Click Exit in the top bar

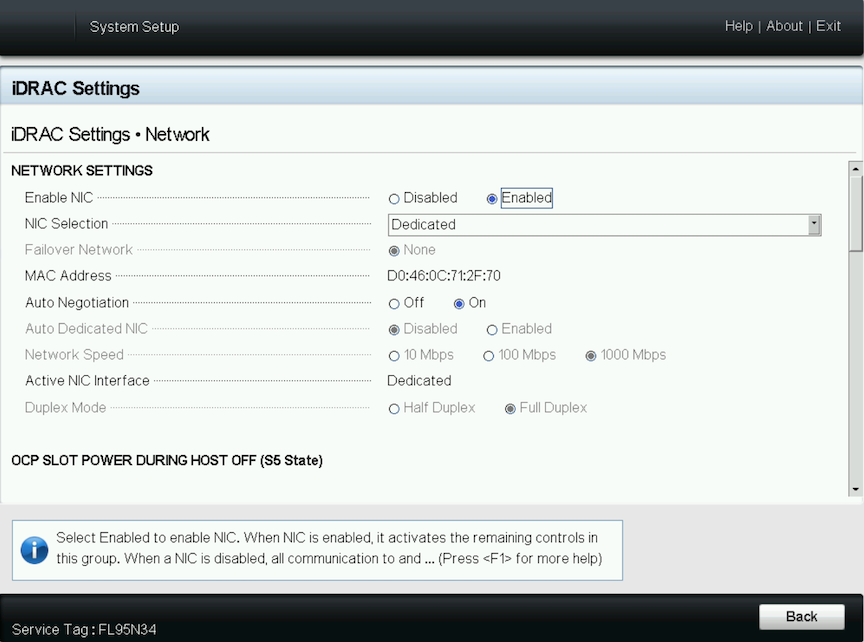pyautogui.click(x=828, y=26)
